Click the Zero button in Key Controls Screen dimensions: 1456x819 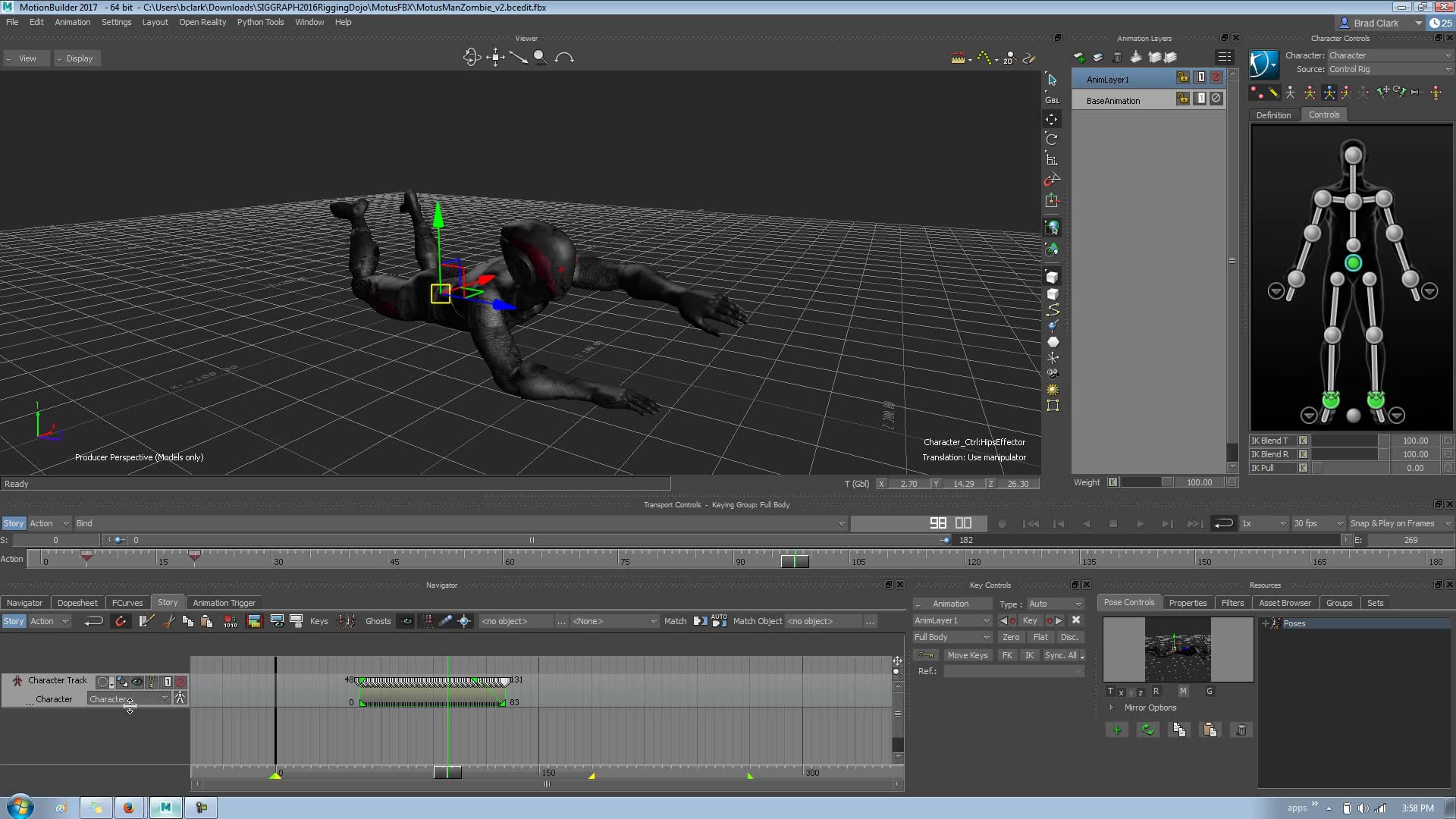pyautogui.click(x=1012, y=637)
